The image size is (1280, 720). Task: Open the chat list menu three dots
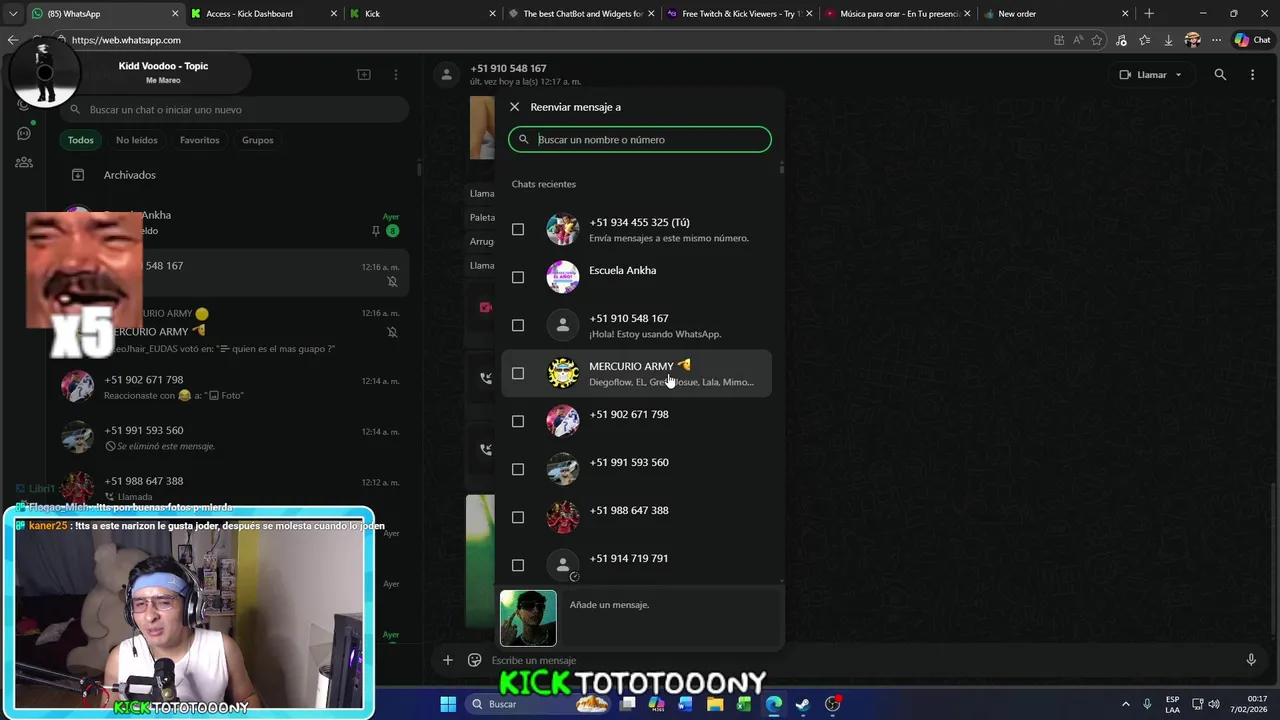[x=396, y=75]
